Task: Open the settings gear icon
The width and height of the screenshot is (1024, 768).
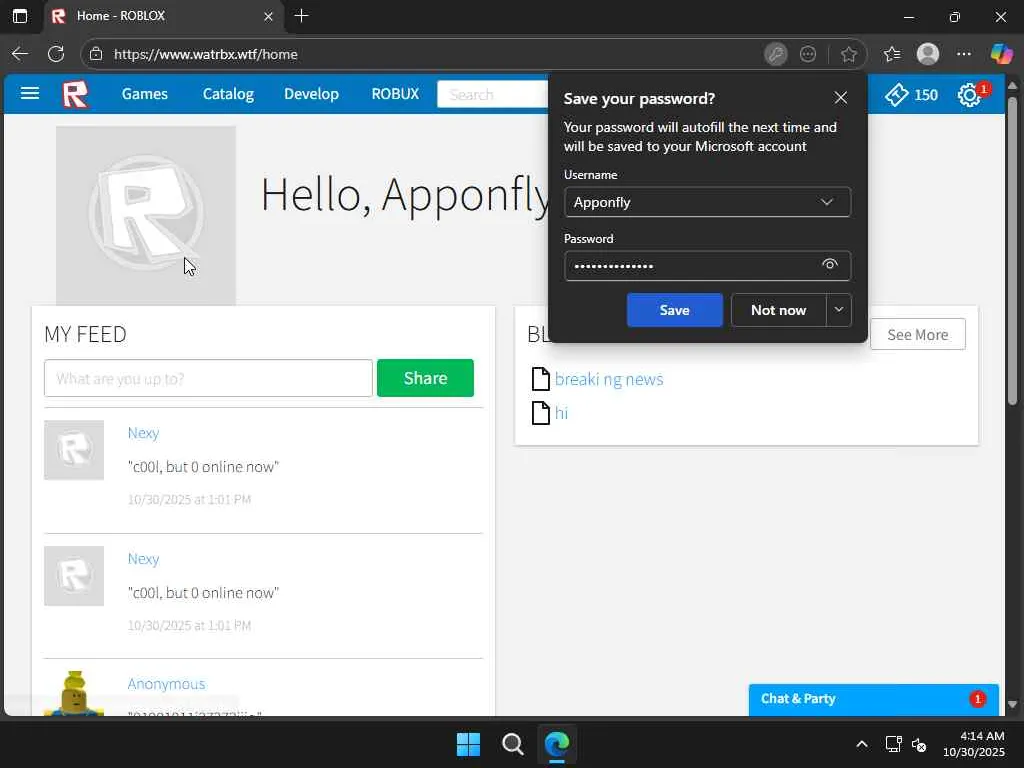Action: coord(969,95)
